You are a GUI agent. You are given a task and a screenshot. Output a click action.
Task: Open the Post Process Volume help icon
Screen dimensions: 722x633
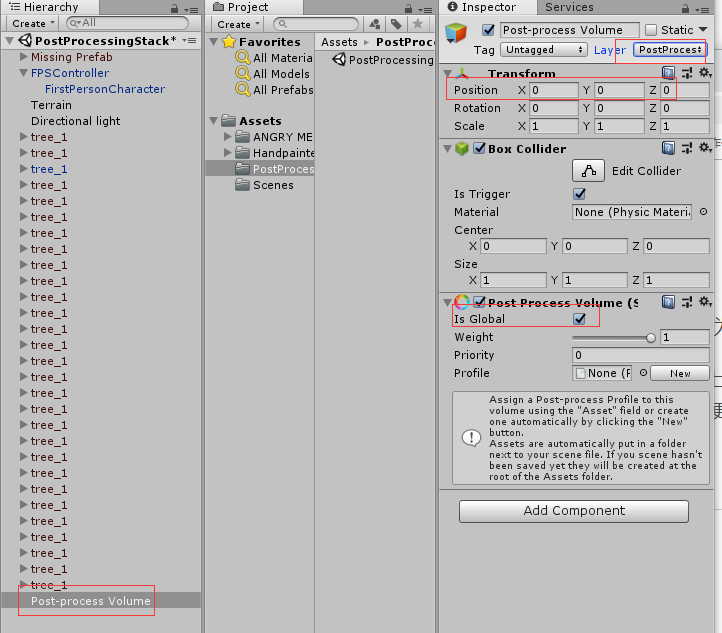pyautogui.click(x=668, y=302)
